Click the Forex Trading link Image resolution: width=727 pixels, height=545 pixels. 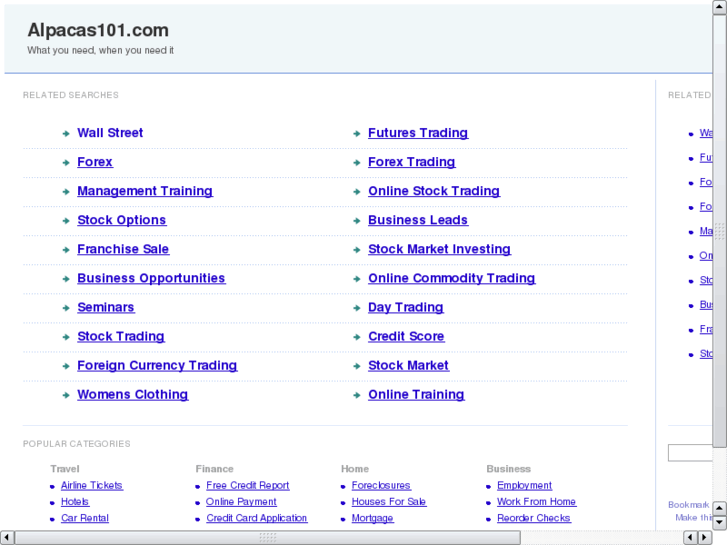coord(411,162)
